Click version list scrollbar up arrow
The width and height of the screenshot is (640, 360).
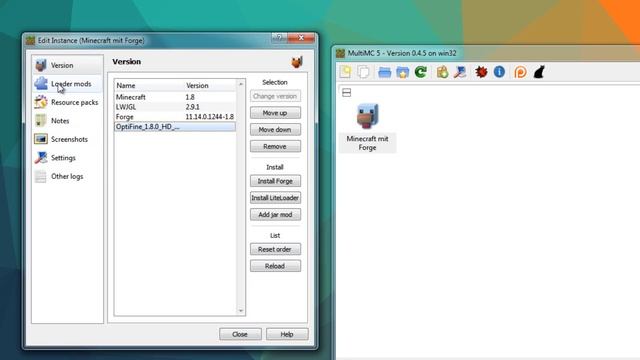point(240,84)
